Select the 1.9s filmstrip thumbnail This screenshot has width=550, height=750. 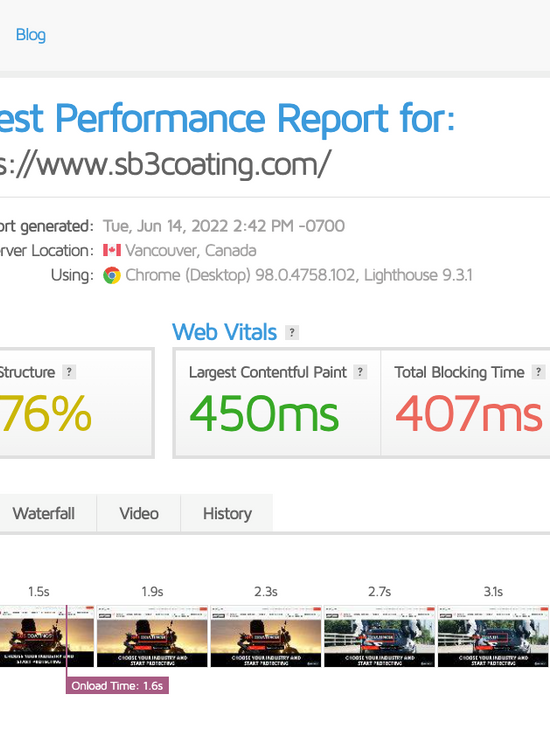pyautogui.click(x=153, y=636)
